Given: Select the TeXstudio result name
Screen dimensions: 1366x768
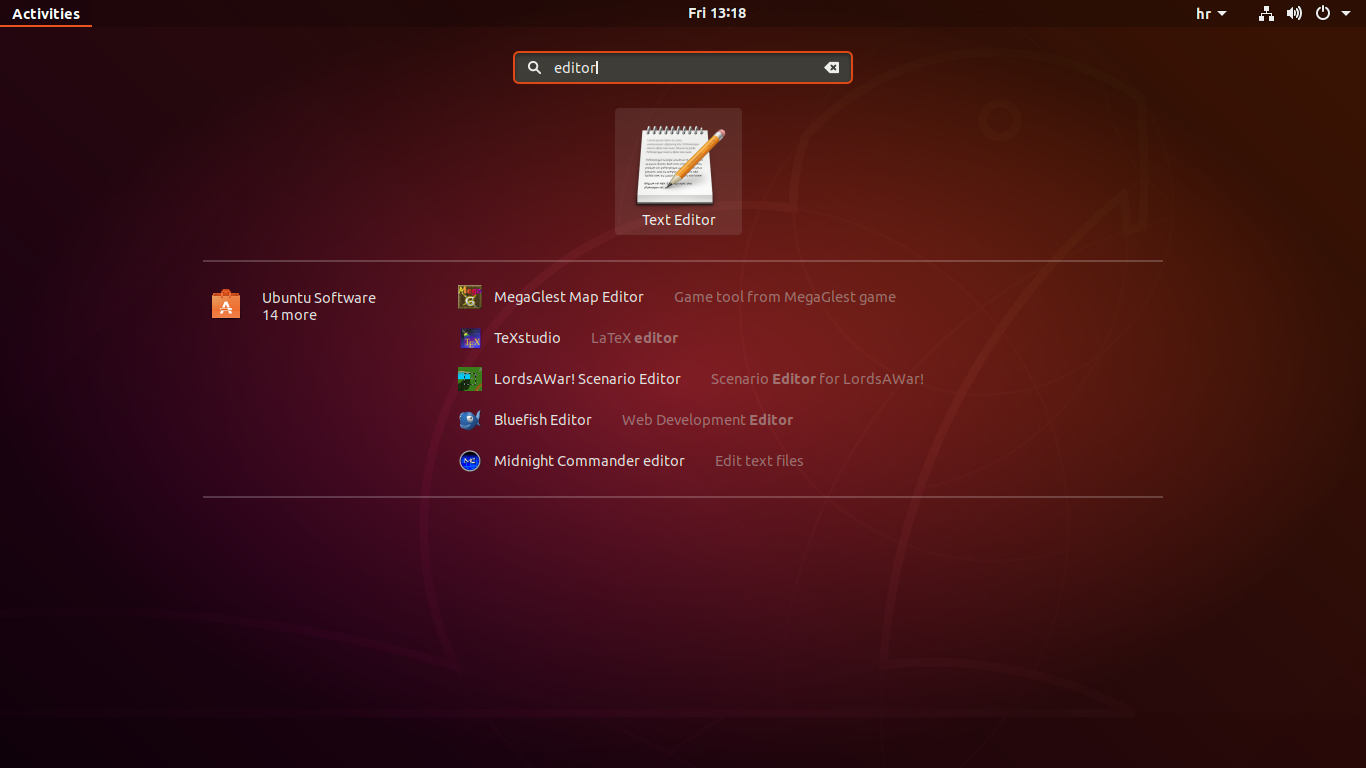Looking at the screenshot, I should pos(527,338).
